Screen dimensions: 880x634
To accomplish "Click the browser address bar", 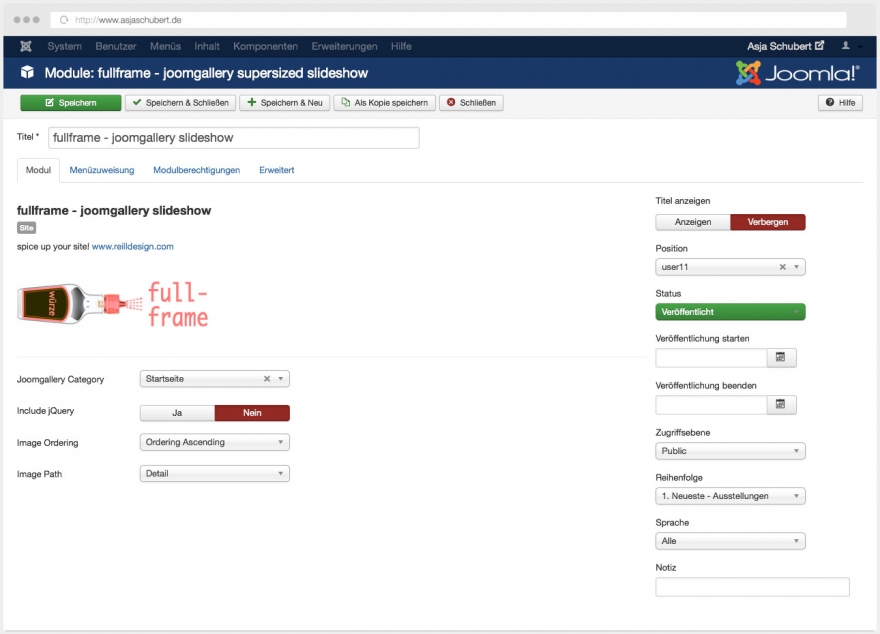I will [448, 20].
